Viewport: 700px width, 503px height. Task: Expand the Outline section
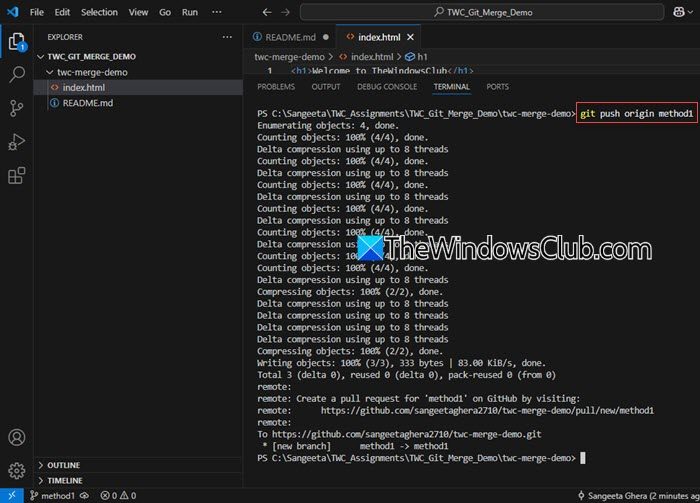click(63, 465)
